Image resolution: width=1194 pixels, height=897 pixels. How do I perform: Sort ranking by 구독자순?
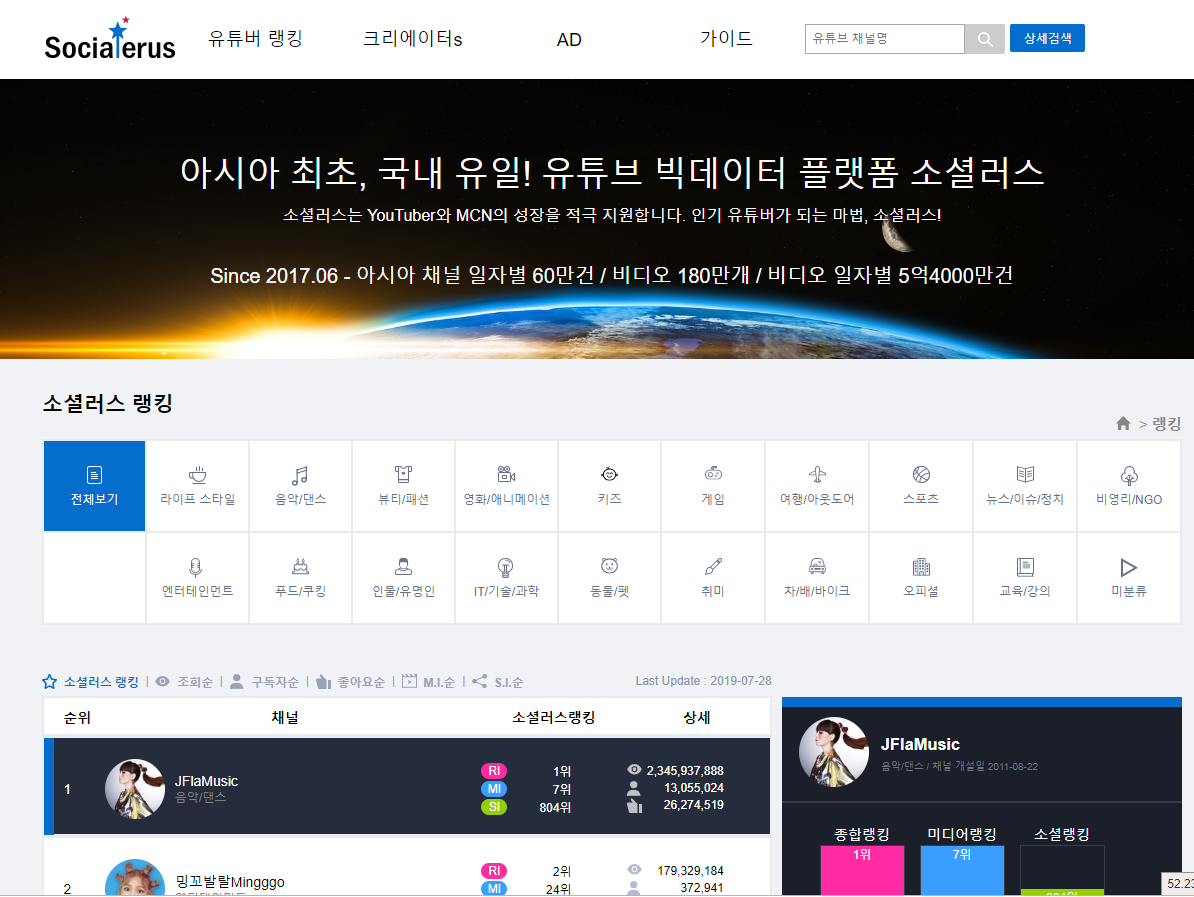point(265,682)
